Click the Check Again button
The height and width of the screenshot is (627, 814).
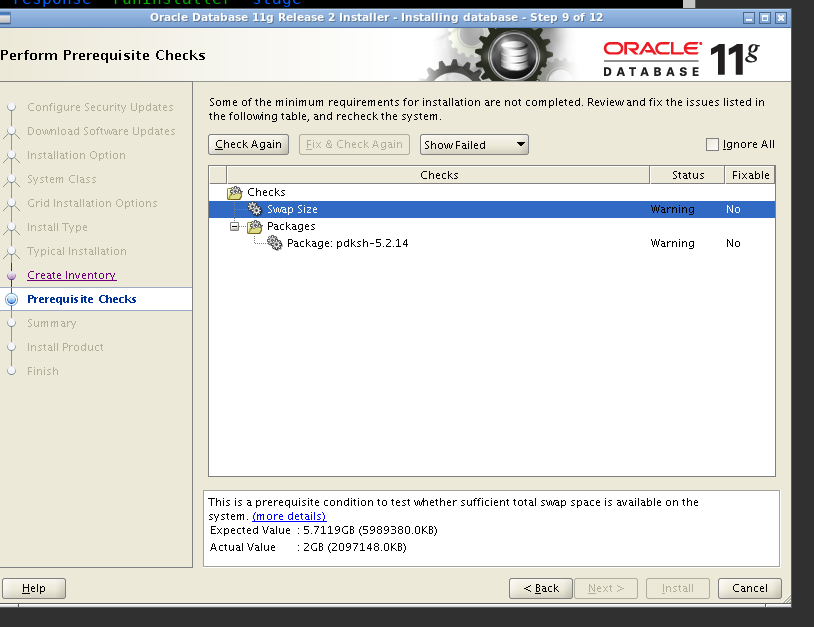click(248, 144)
